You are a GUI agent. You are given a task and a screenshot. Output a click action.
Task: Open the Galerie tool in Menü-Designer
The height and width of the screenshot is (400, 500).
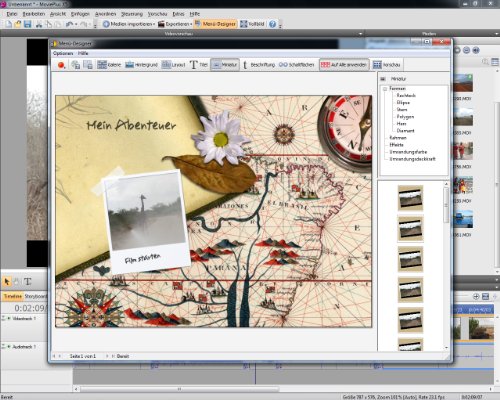pyautogui.click(x=109, y=65)
